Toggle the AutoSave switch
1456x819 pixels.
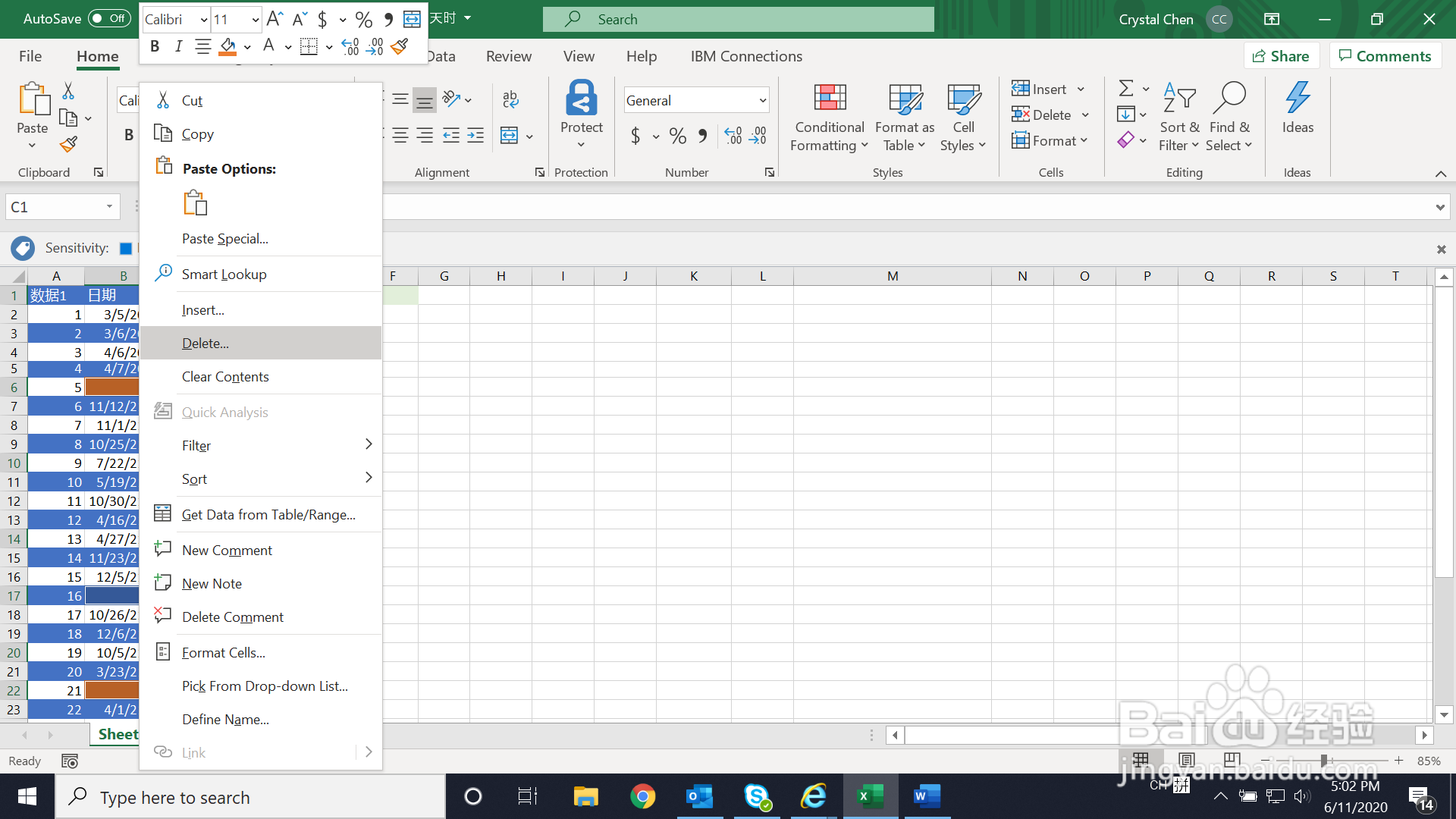click(x=110, y=19)
